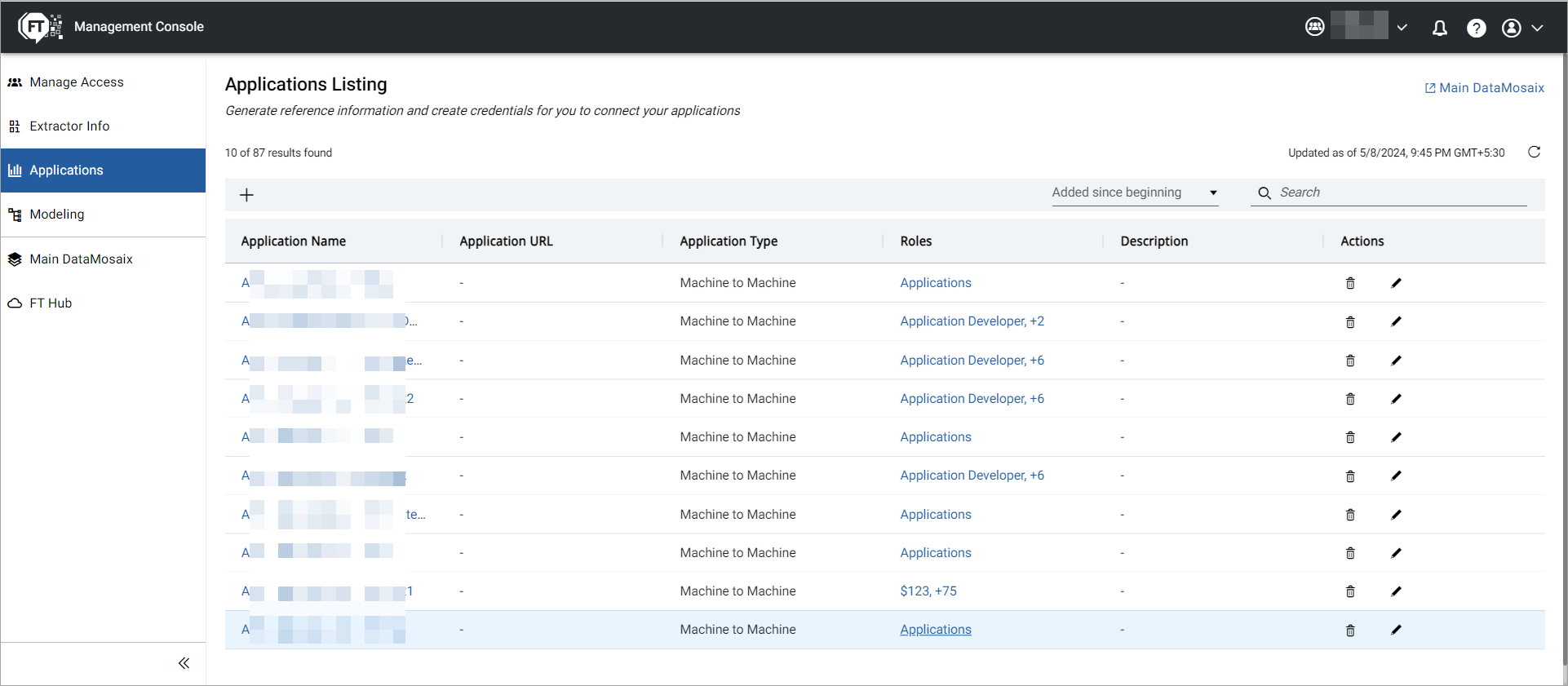Go to Modeling in the sidebar
Image resolution: width=1568 pixels, height=686 pixels.
click(x=57, y=215)
